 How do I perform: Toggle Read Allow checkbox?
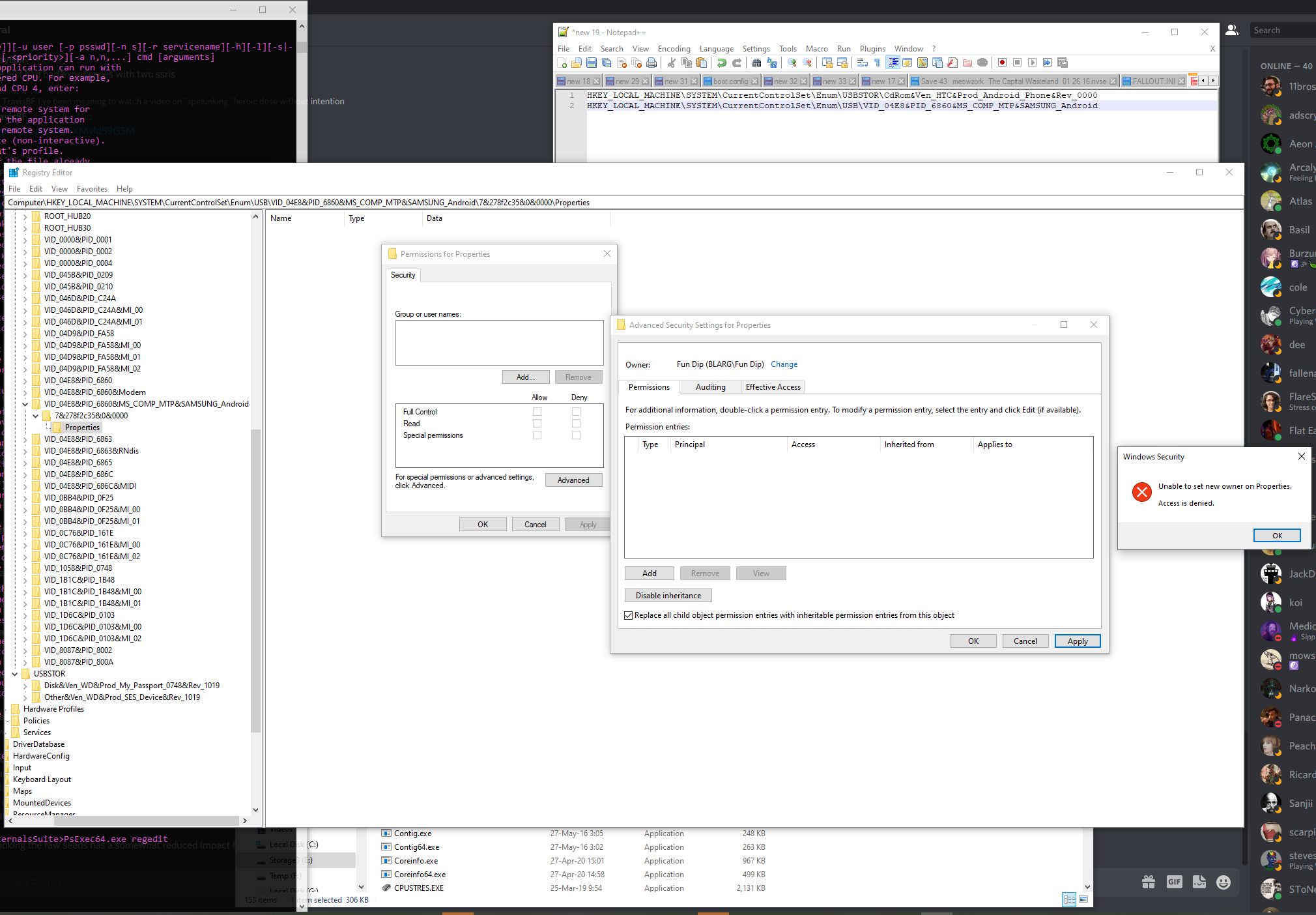(x=537, y=424)
